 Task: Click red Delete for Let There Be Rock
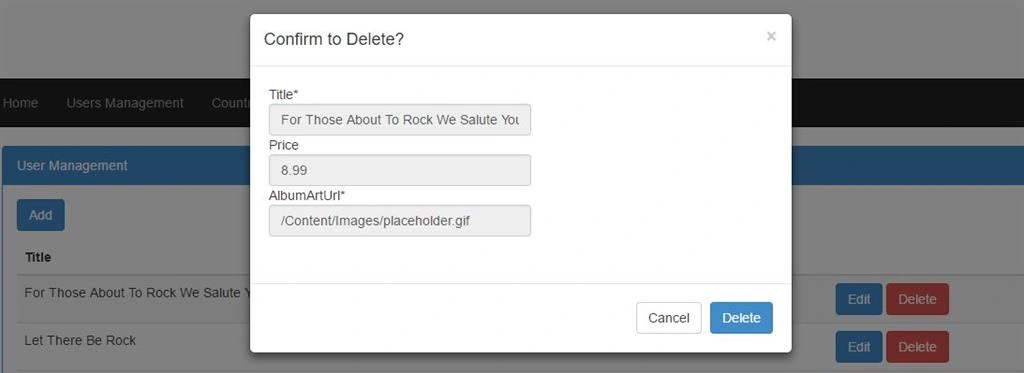coord(917,347)
